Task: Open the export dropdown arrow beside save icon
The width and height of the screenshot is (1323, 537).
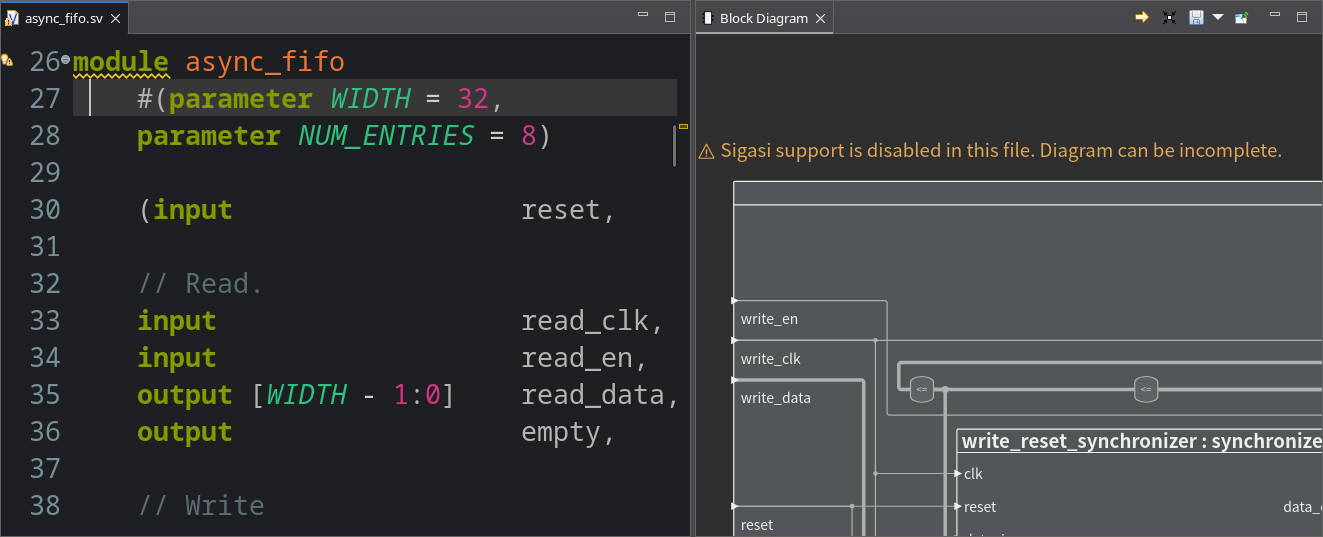Action: pos(1217,18)
